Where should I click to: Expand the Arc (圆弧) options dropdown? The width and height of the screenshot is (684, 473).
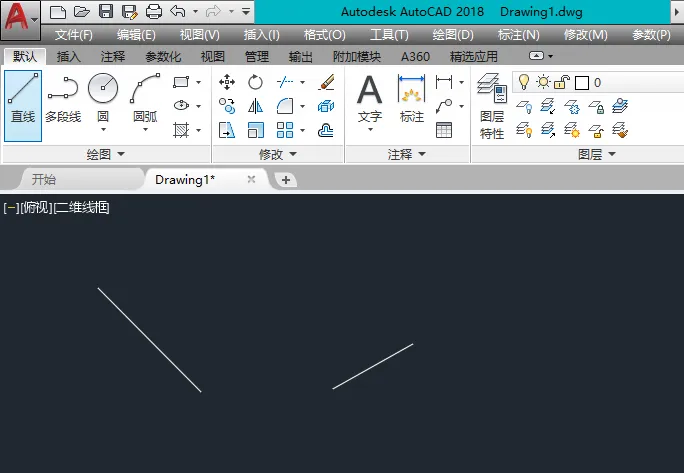click(x=145, y=130)
